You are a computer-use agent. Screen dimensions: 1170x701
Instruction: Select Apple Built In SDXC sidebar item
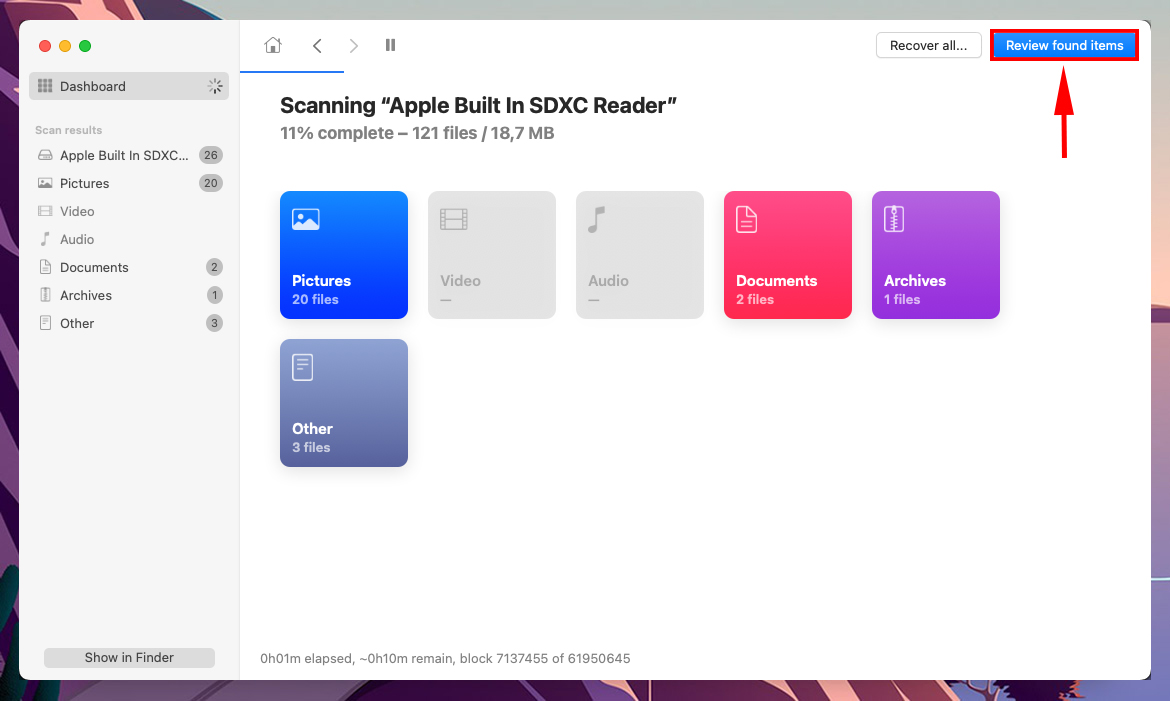[x=129, y=155]
